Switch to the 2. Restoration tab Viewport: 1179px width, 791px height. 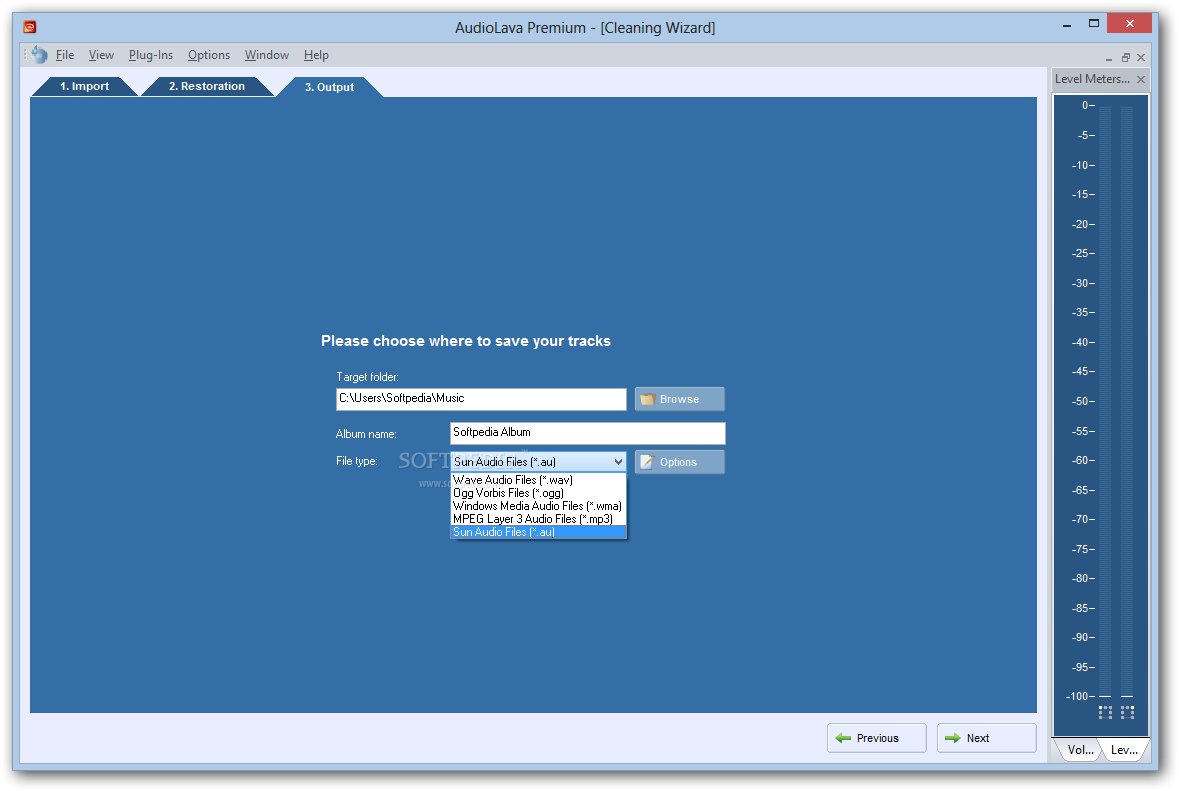(x=207, y=86)
